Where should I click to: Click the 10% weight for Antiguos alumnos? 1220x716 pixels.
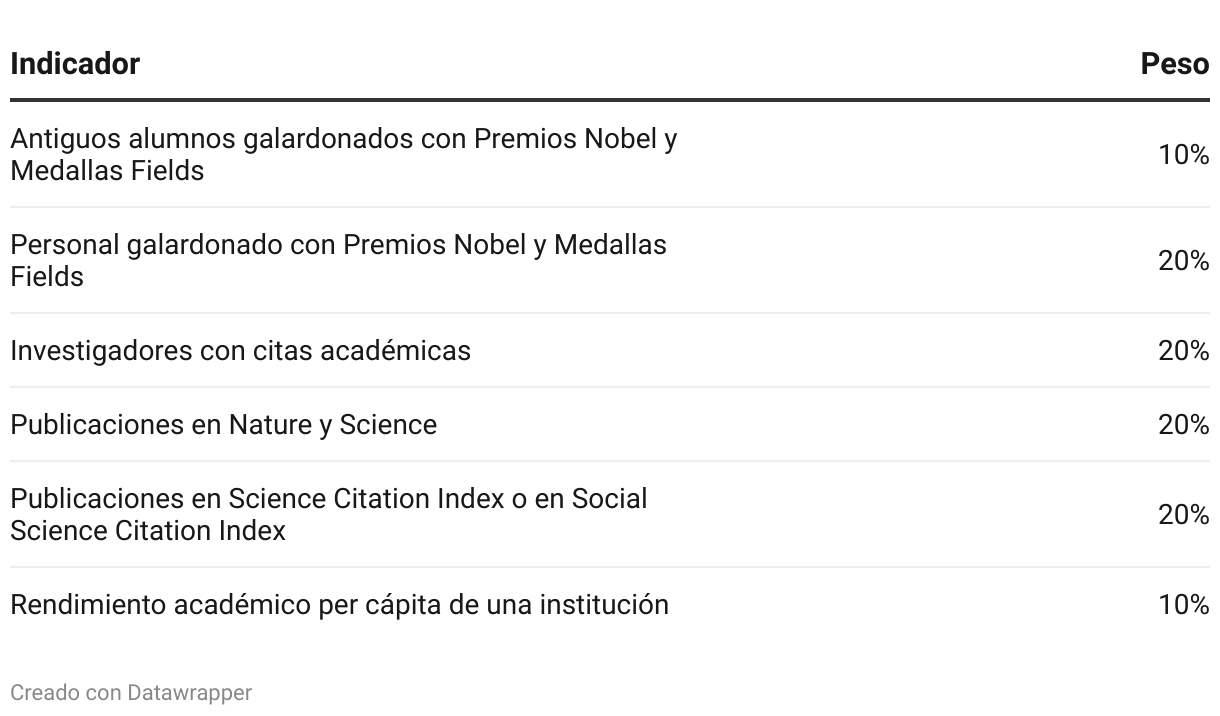1184,155
